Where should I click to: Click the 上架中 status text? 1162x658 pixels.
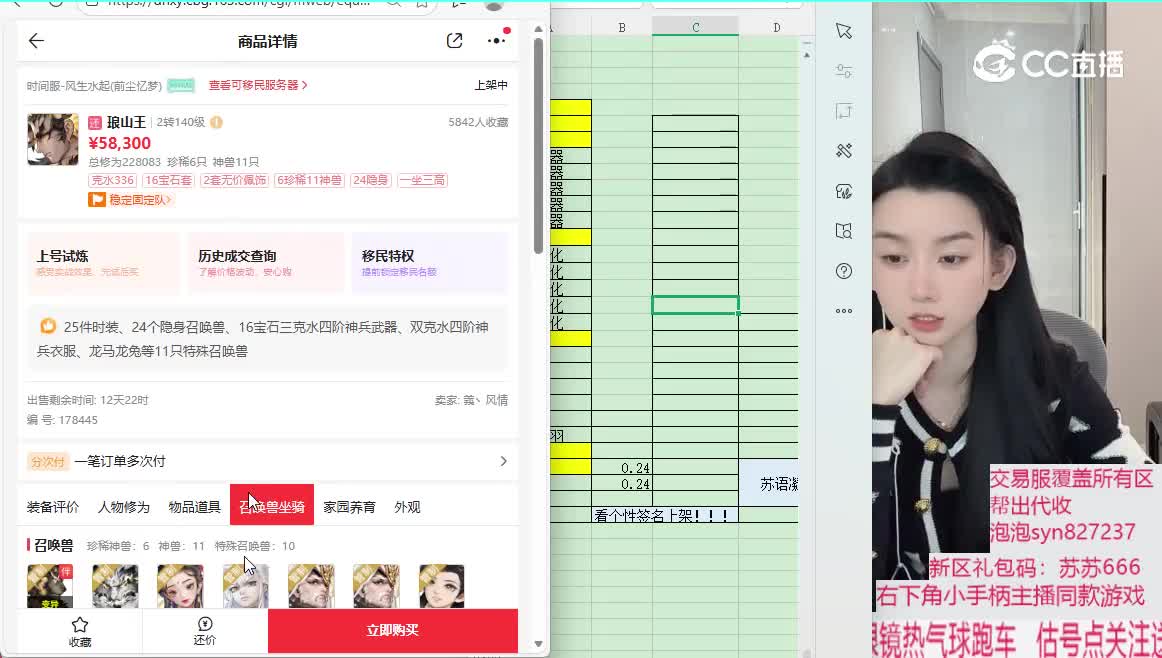(x=491, y=85)
